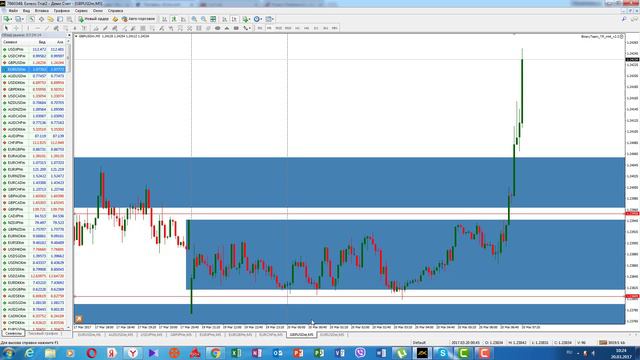Select USDJPYm in Market Watch

point(33,49)
